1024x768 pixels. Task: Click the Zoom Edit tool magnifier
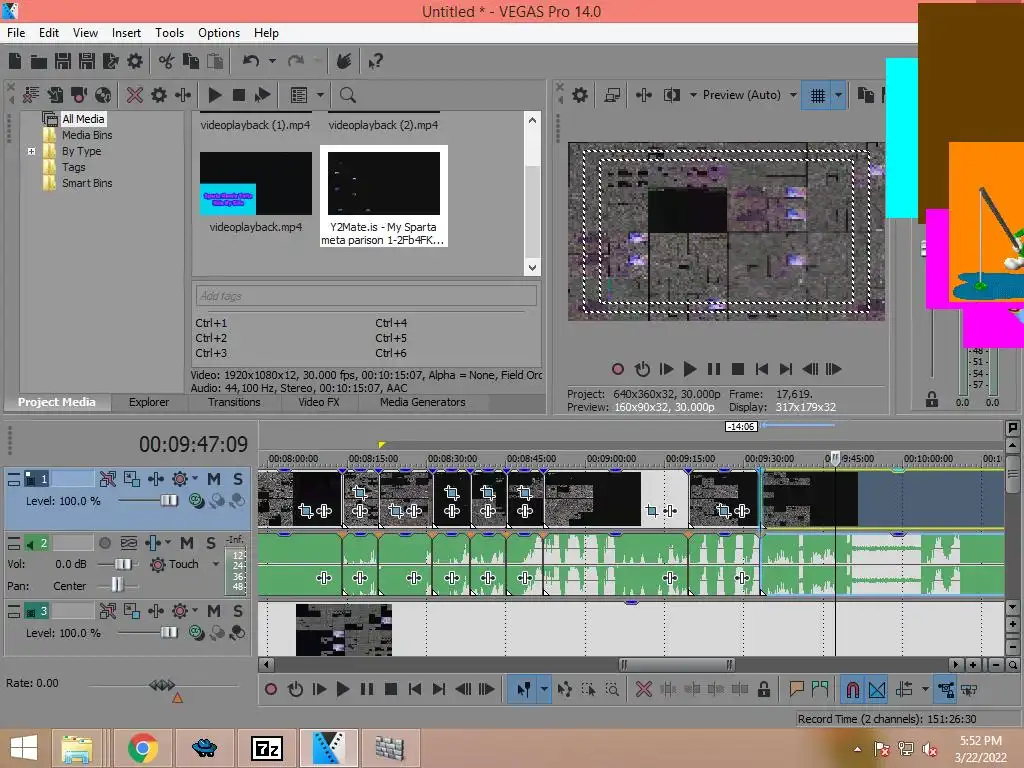tap(612, 690)
